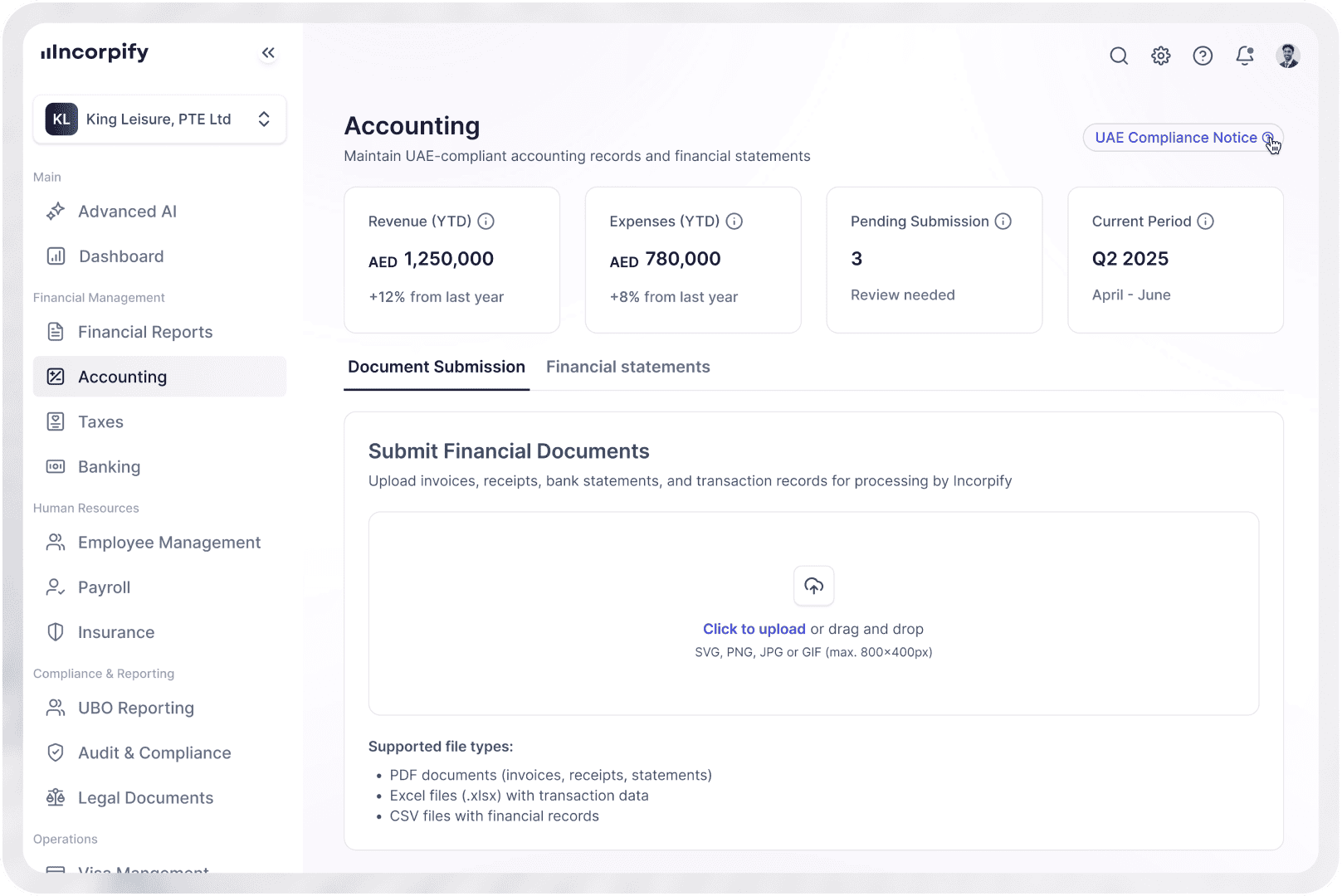Open your profile avatar menu
1342x896 pixels.
pyautogui.click(x=1287, y=56)
